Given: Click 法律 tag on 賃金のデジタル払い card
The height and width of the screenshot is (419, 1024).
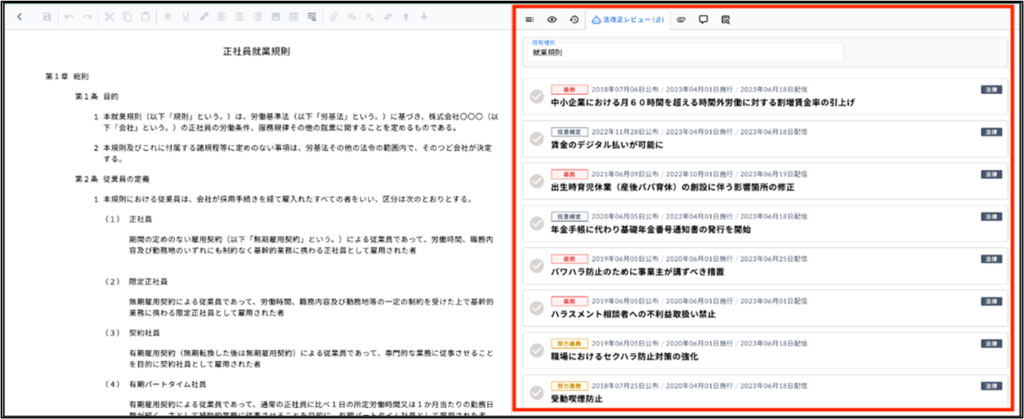Looking at the screenshot, I should tap(991, 132).
